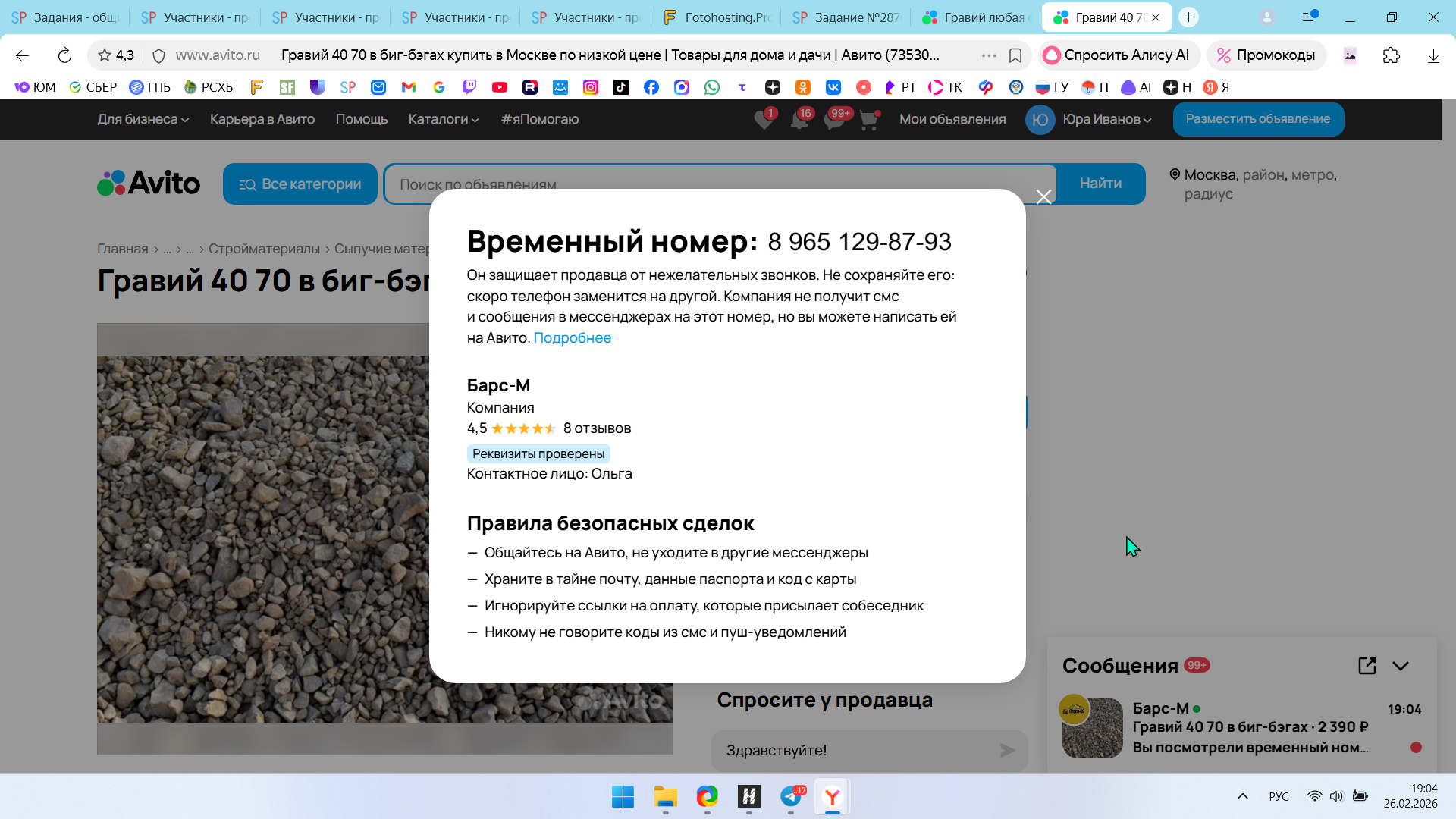The width and height of the screenshot is (1456, 819).
Task: Open favorites heart icon in header
Action: [x=764, y=120]
